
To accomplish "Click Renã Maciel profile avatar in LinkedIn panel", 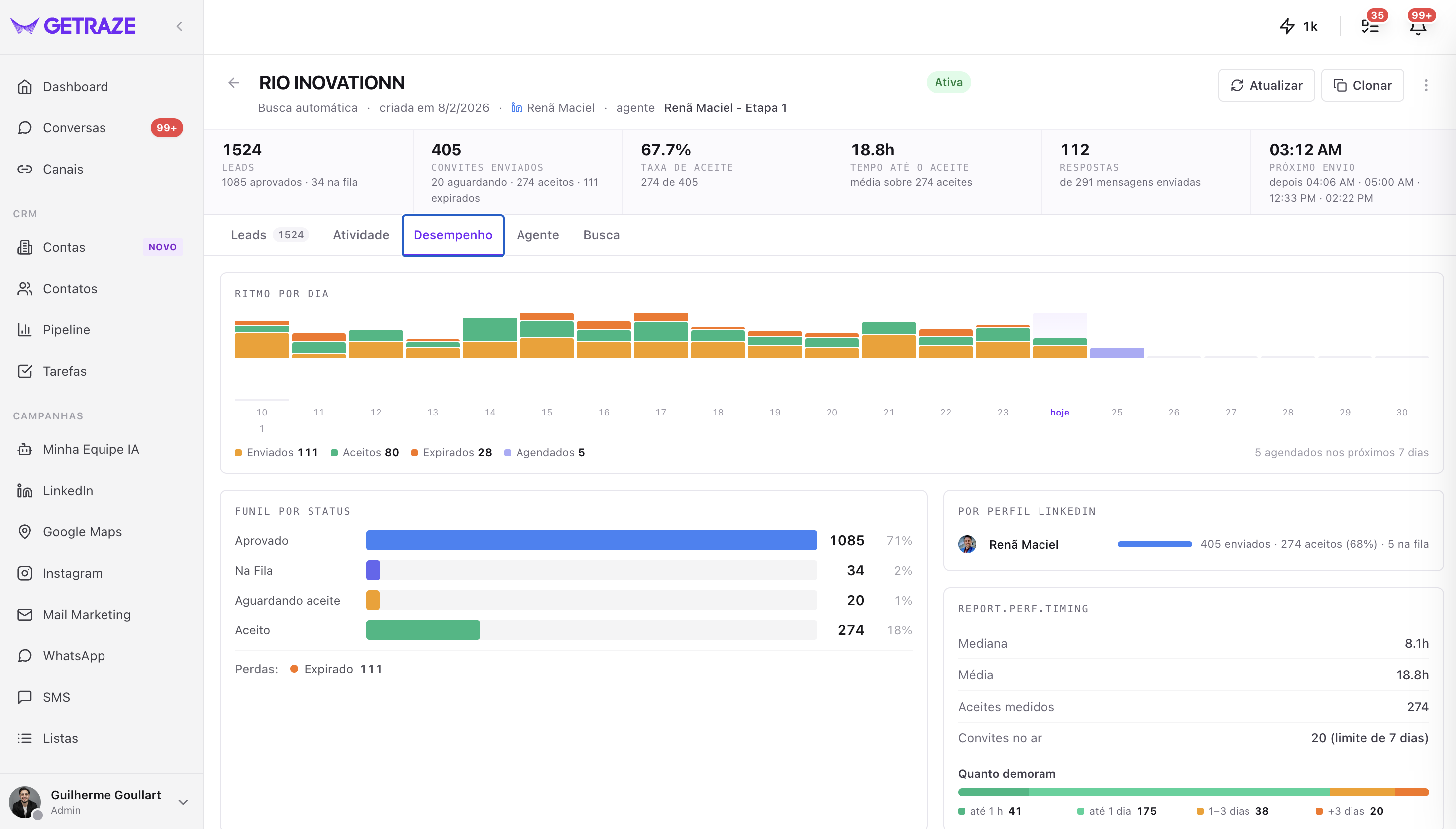I will tap(967, 544).
